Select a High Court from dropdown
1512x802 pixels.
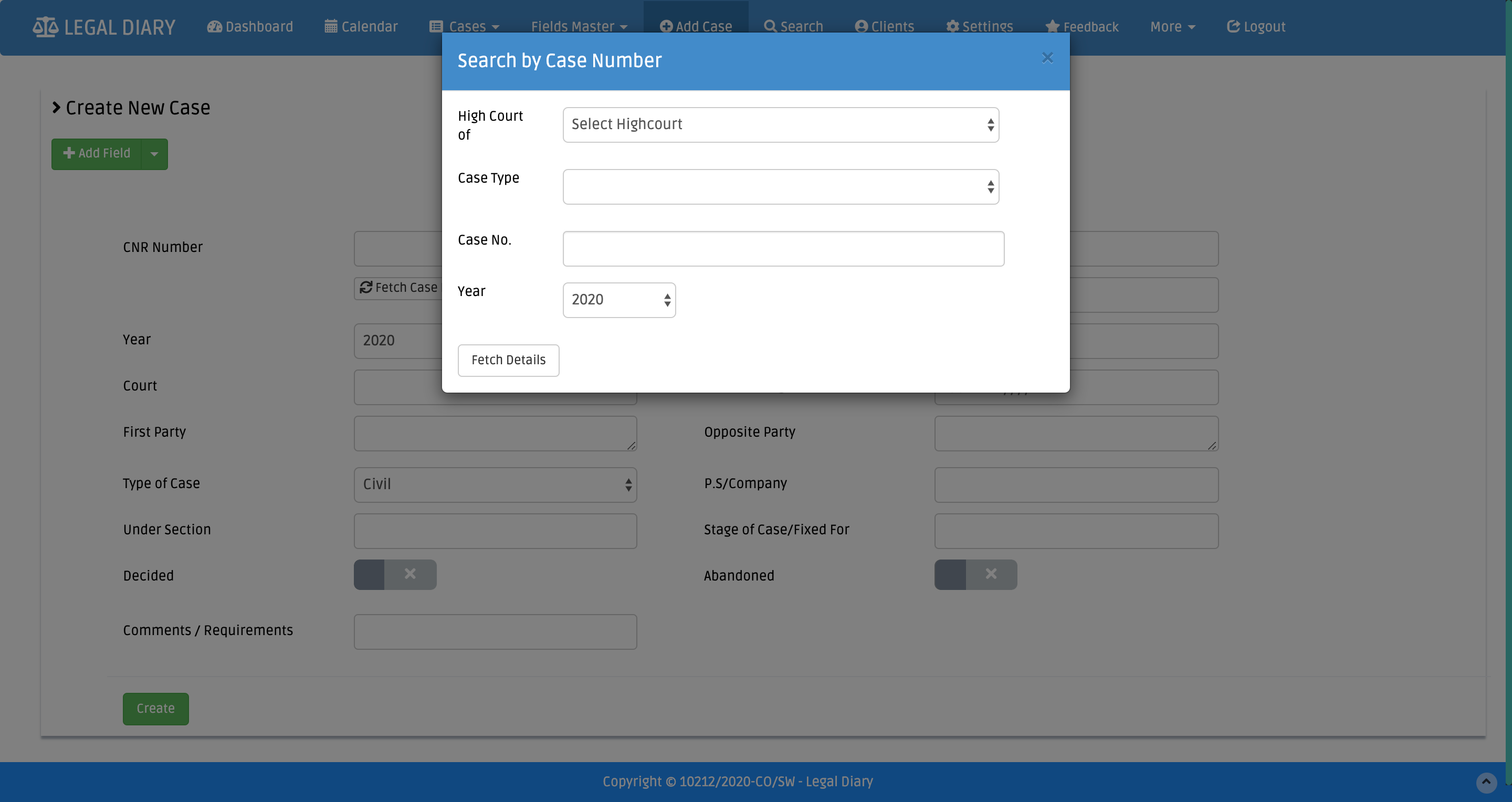(x=780, y=124)
